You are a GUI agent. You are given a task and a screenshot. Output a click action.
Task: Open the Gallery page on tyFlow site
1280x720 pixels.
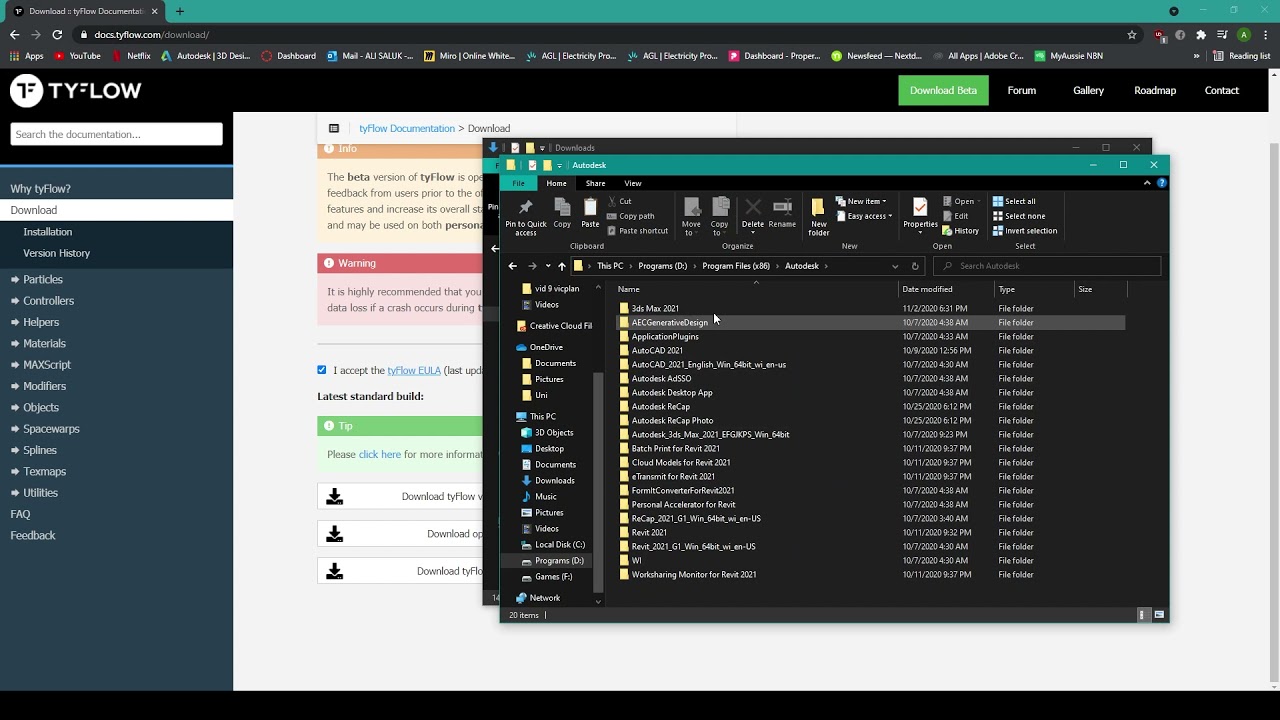pyautogui.click(x=1088, y=90)
